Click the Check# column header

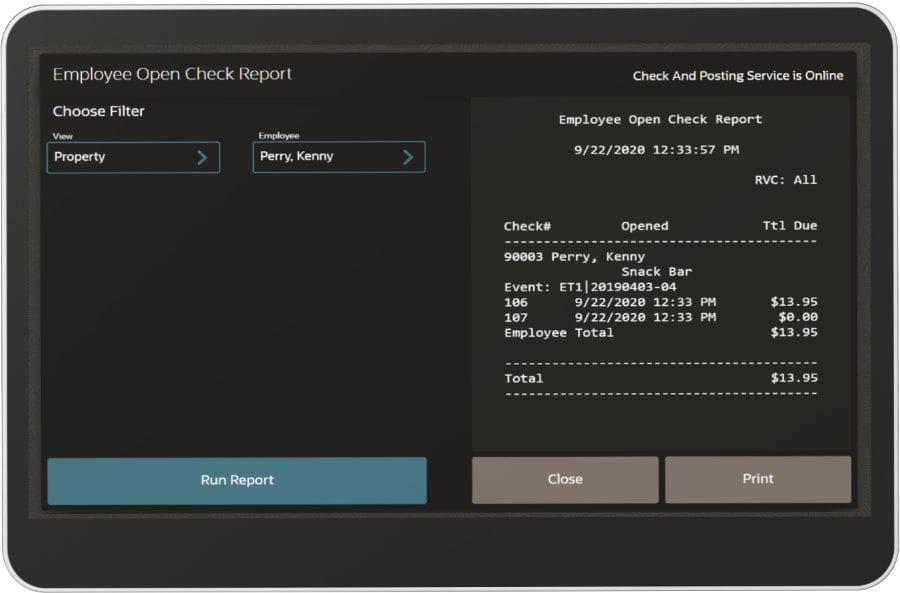(x=527, y=226)
